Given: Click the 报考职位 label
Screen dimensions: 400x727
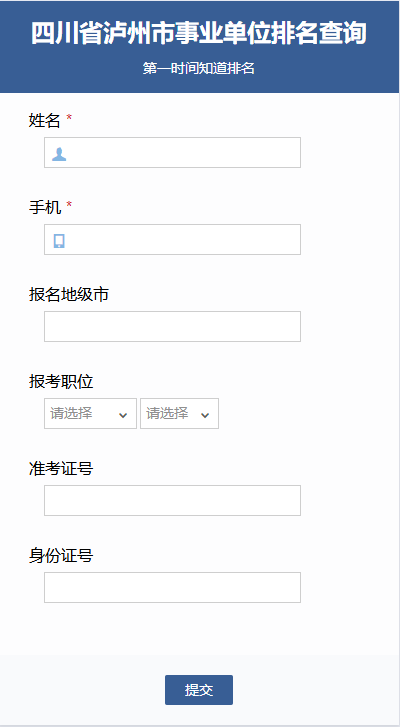Looking at the screenshot, I should [61, 382].
